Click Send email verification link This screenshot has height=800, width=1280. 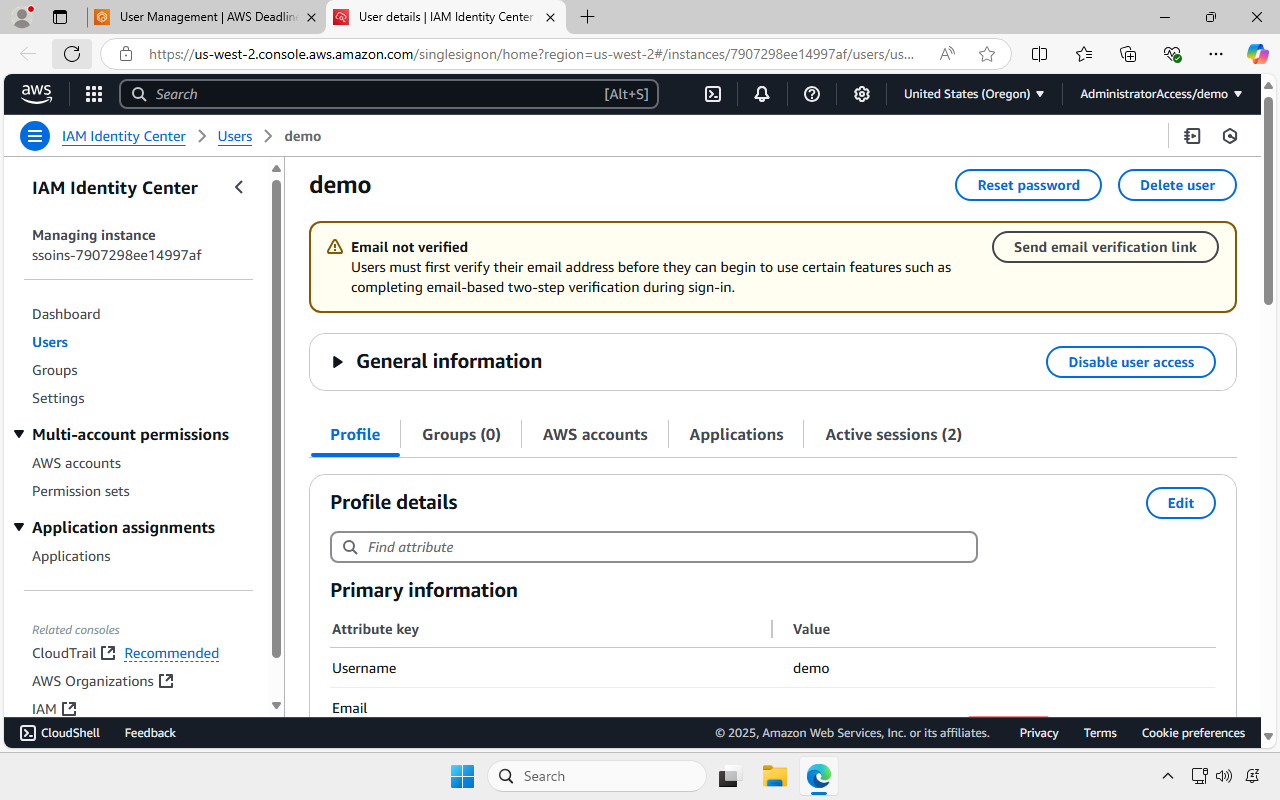point(1105,247)
